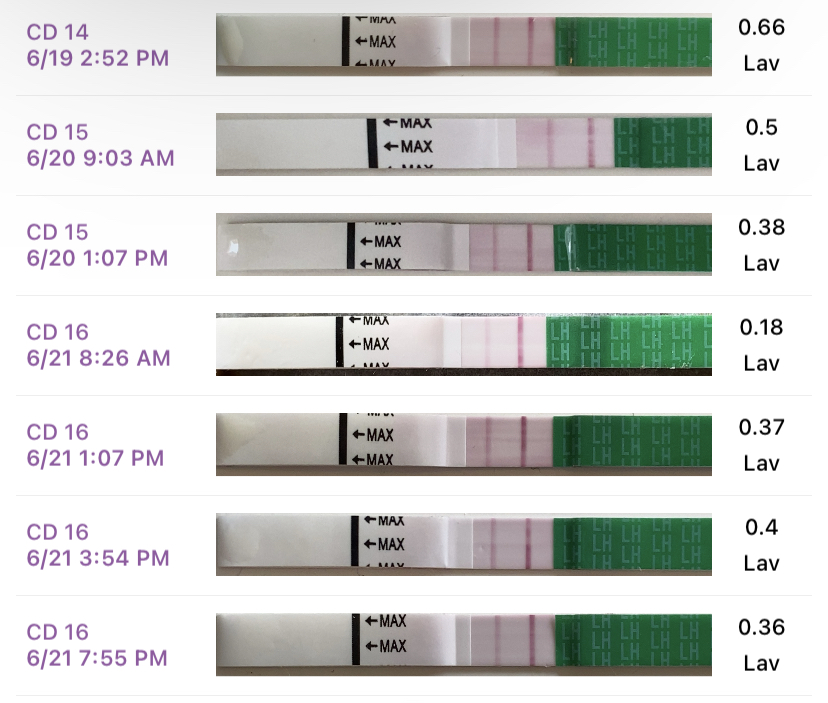Select the strip image from 6/21 1:07 PM
The image size is (828, 703).
point(464,445)
